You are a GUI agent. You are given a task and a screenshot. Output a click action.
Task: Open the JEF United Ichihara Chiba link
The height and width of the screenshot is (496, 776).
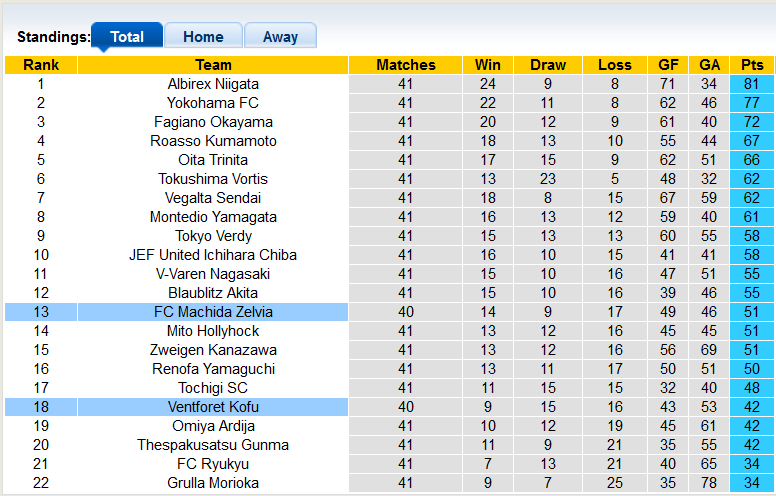click(213, 255)
